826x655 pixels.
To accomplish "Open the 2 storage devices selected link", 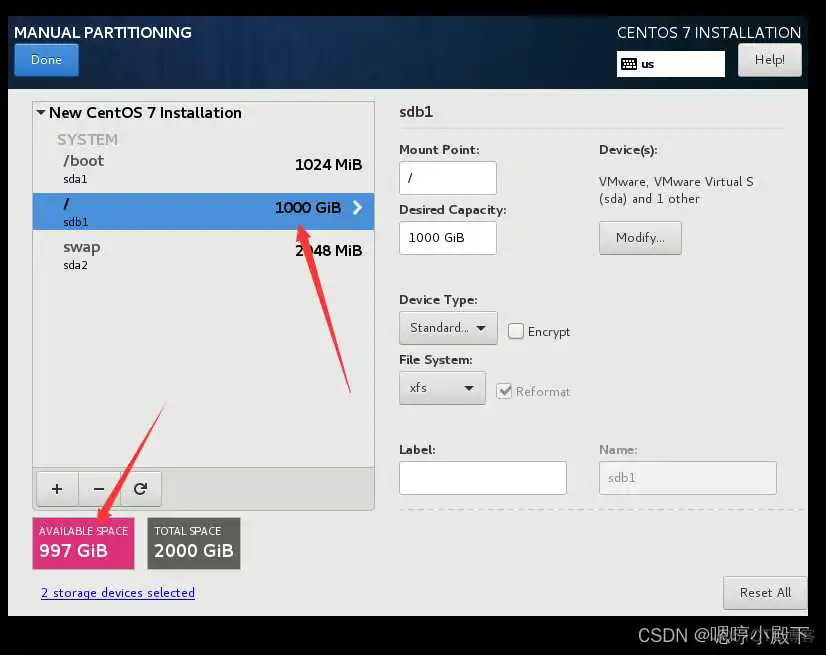I will pos(117,593).
